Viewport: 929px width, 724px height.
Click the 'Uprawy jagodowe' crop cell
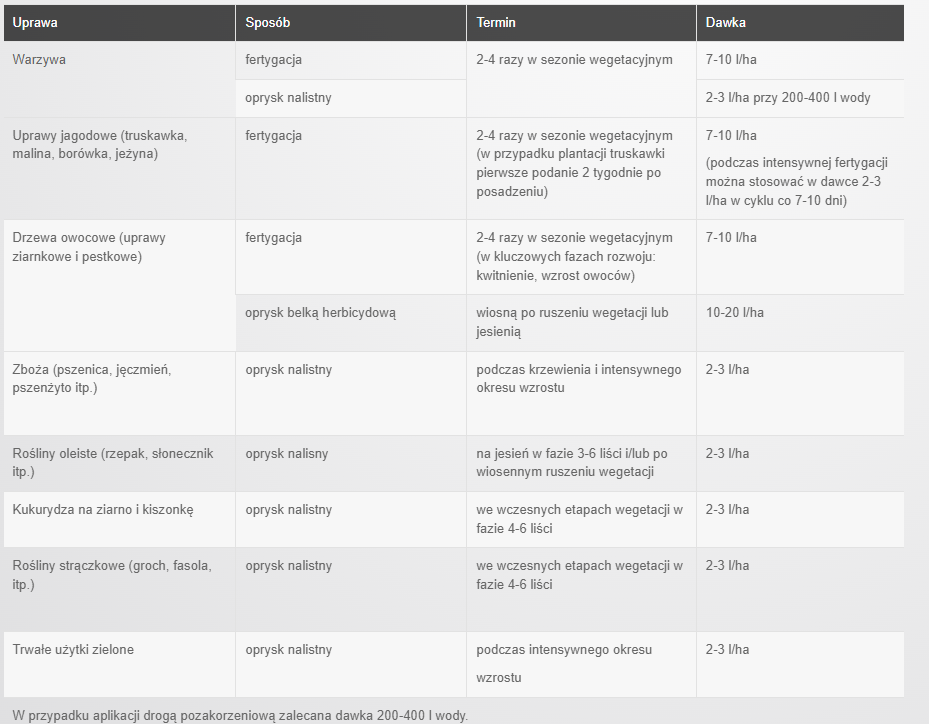click(119, 169)
